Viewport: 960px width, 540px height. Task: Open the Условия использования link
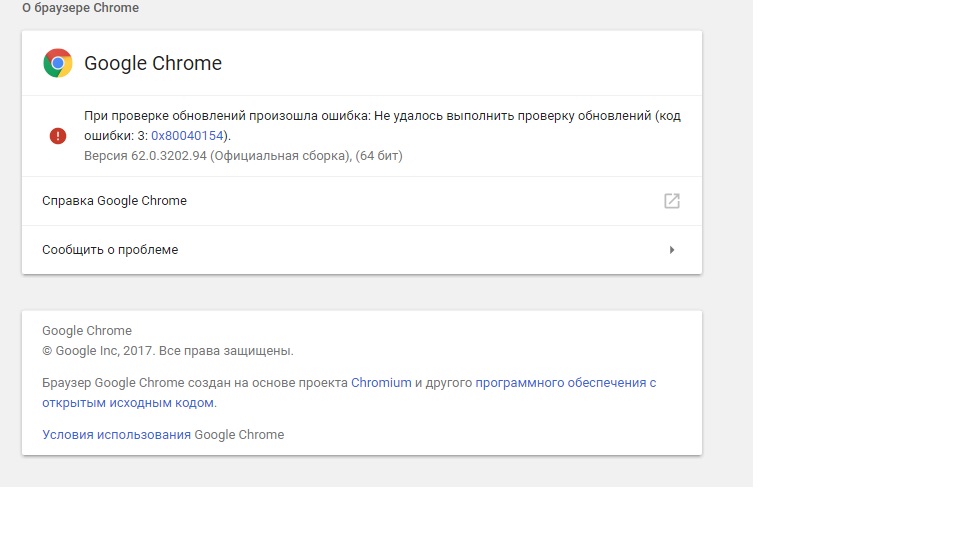pyautogui.click(x=116, y=435)
